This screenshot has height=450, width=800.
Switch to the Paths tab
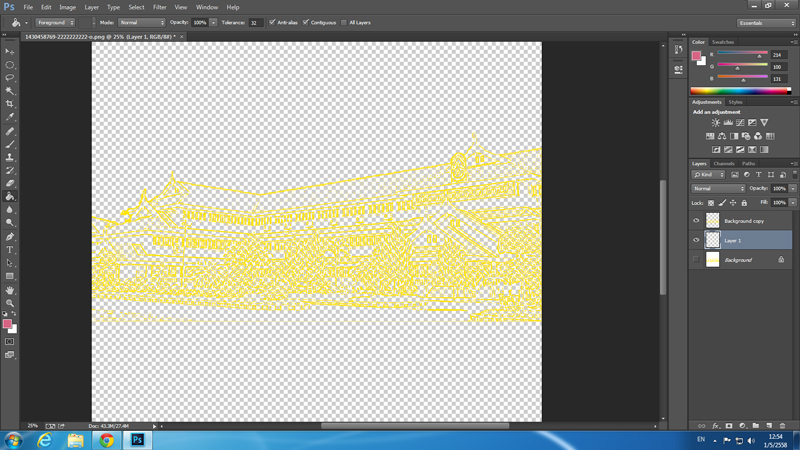tap(748, 164)
